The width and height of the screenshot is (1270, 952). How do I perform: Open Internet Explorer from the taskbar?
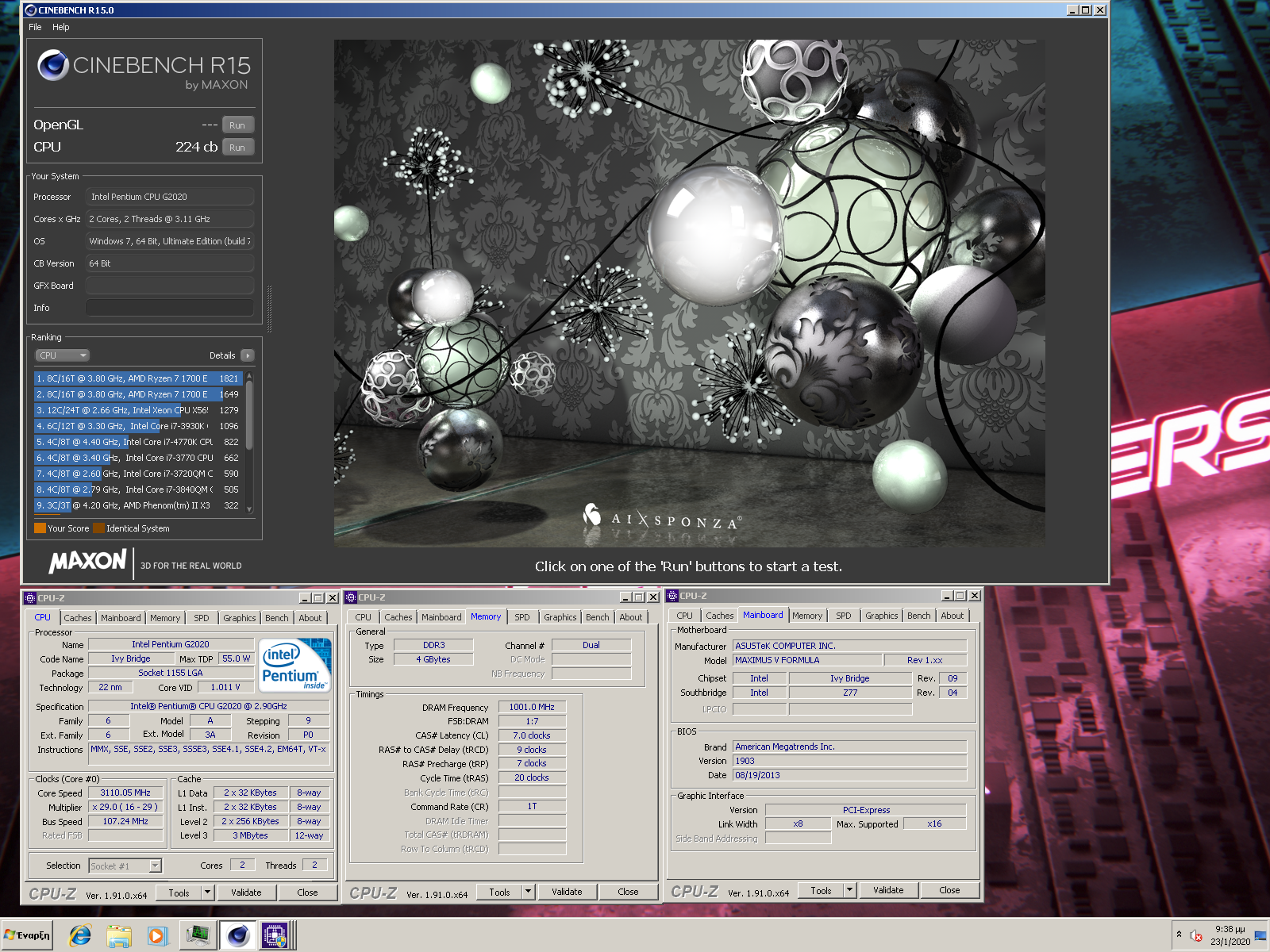click(80, 935)
